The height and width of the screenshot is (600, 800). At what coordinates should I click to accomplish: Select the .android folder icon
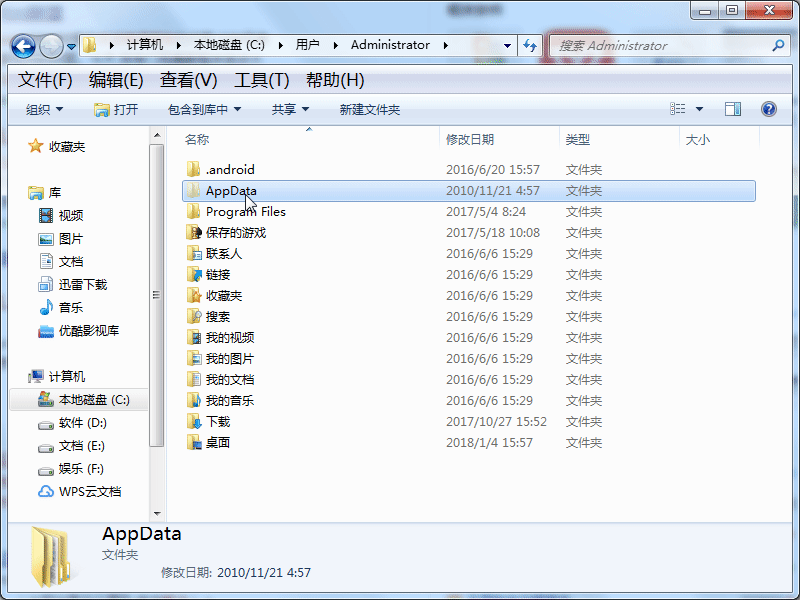coord(193,169)
